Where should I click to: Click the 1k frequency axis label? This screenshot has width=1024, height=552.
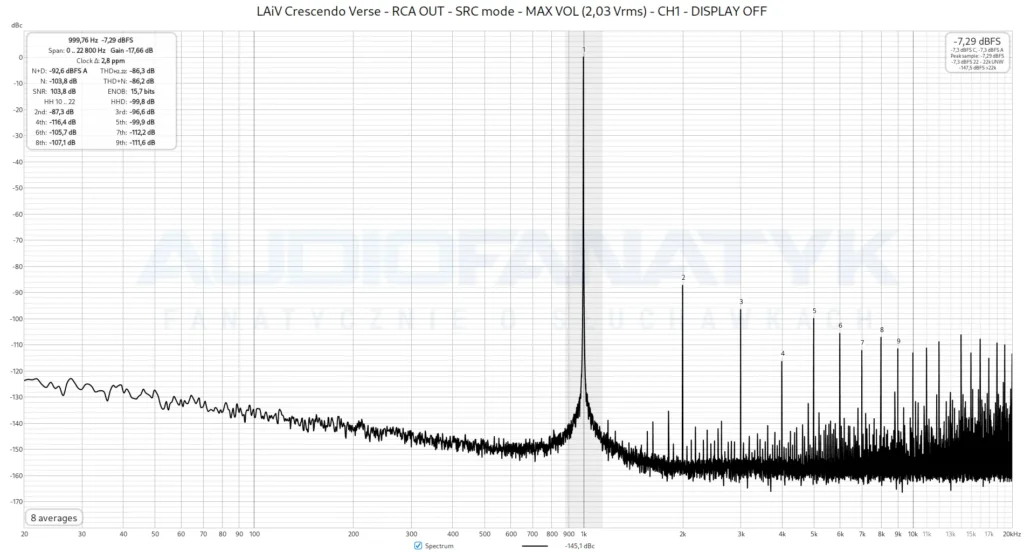(584, 534)
